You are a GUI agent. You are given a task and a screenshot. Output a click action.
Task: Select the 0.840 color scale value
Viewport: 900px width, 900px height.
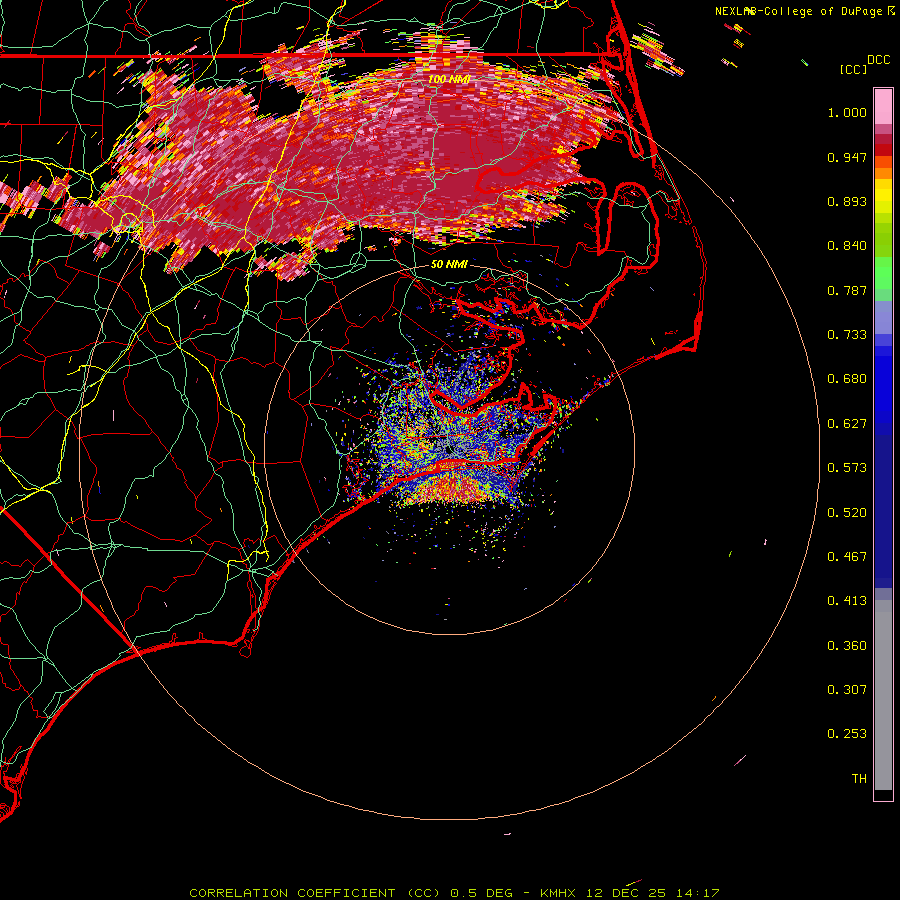[847, 246]
